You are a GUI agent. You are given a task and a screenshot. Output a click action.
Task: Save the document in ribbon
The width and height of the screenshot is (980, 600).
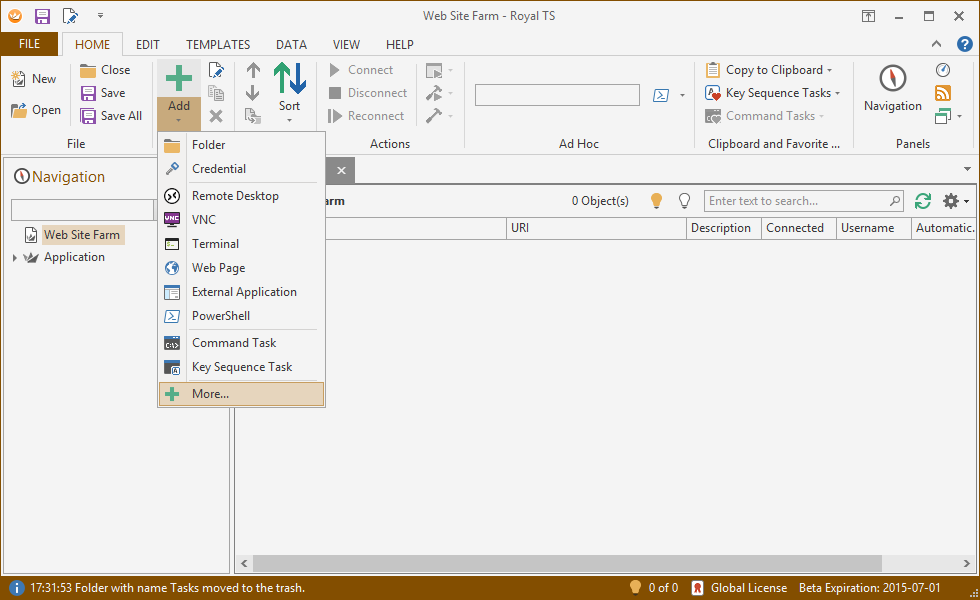[x=103, y=93]
